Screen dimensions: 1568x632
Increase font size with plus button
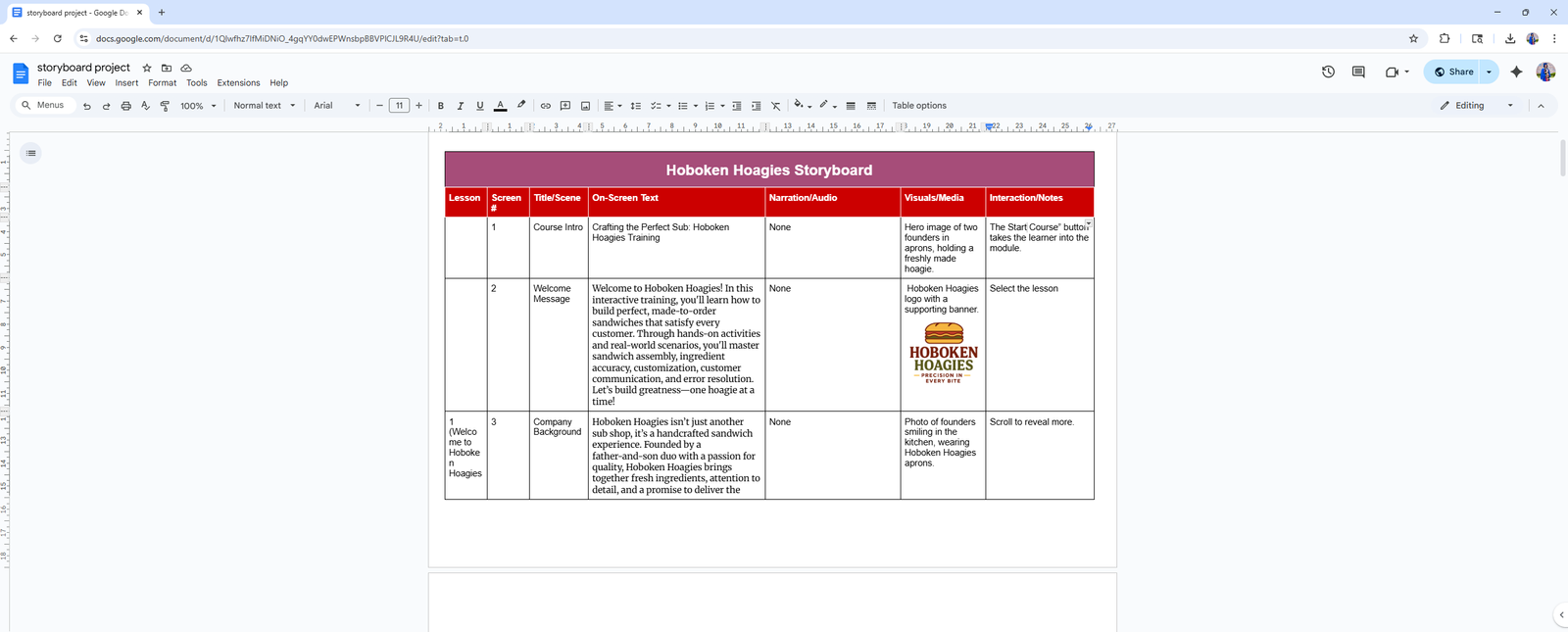pos(418,106)
